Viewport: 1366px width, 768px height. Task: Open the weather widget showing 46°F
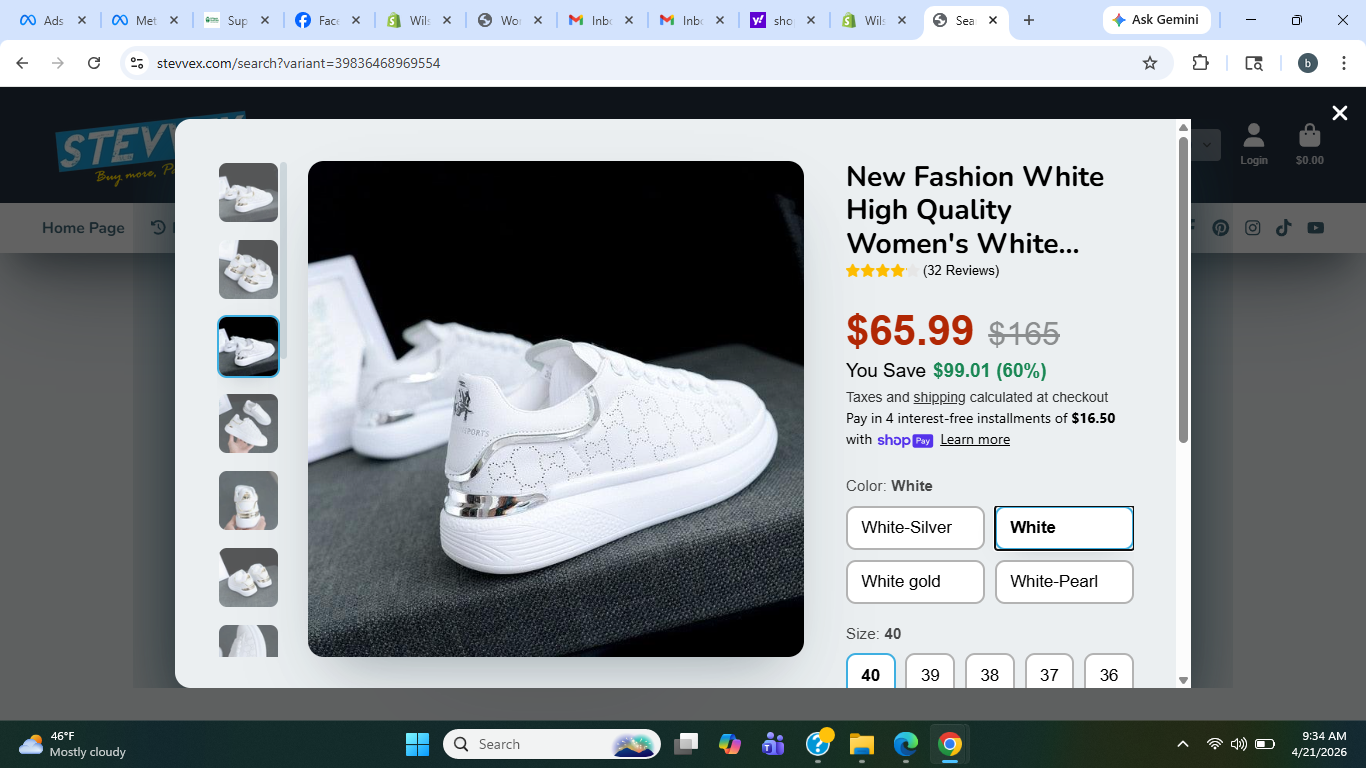click(72, 744)
